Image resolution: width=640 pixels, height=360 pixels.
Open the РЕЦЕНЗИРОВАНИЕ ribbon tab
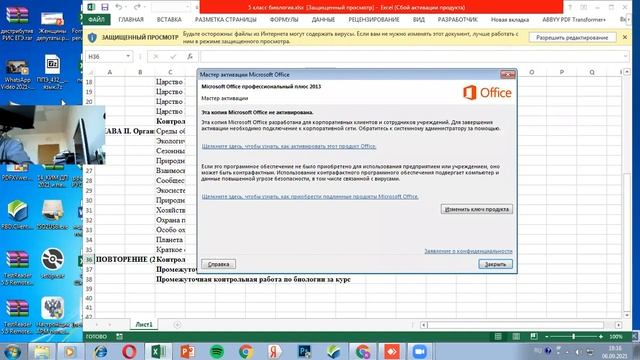[374, 19]
